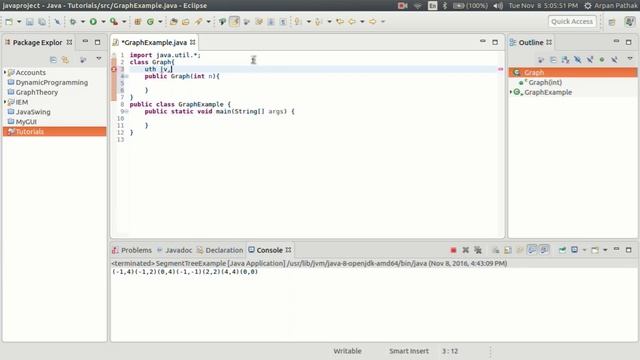This screenshot has height=360, width=640.
Task: Click the Search flashlight toolbar icon
Action: click(198, 22)
